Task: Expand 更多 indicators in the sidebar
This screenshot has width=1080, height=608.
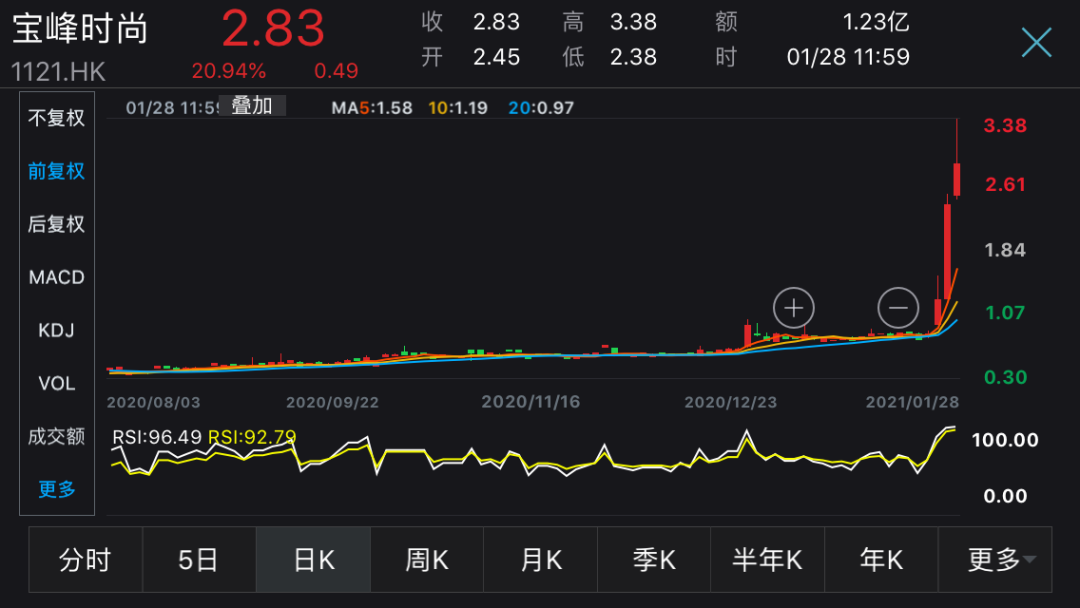Action: coord(57,489)
